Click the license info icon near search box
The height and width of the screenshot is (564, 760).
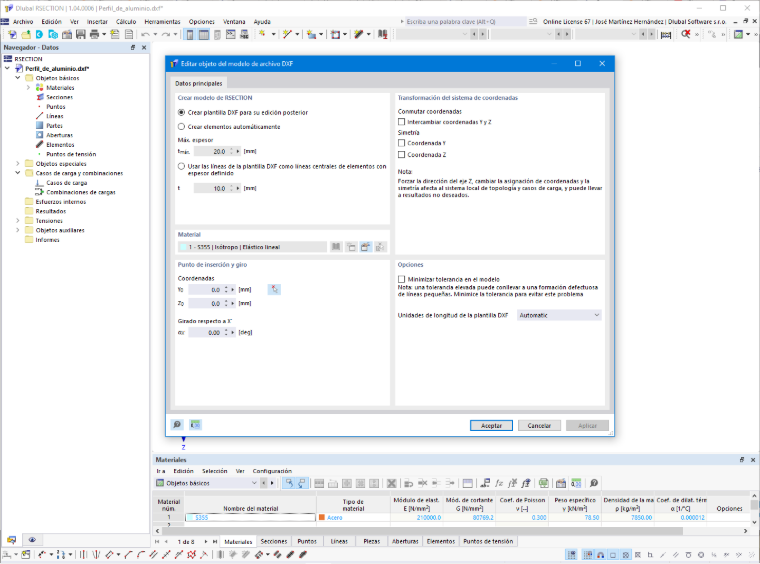(533, 21)
